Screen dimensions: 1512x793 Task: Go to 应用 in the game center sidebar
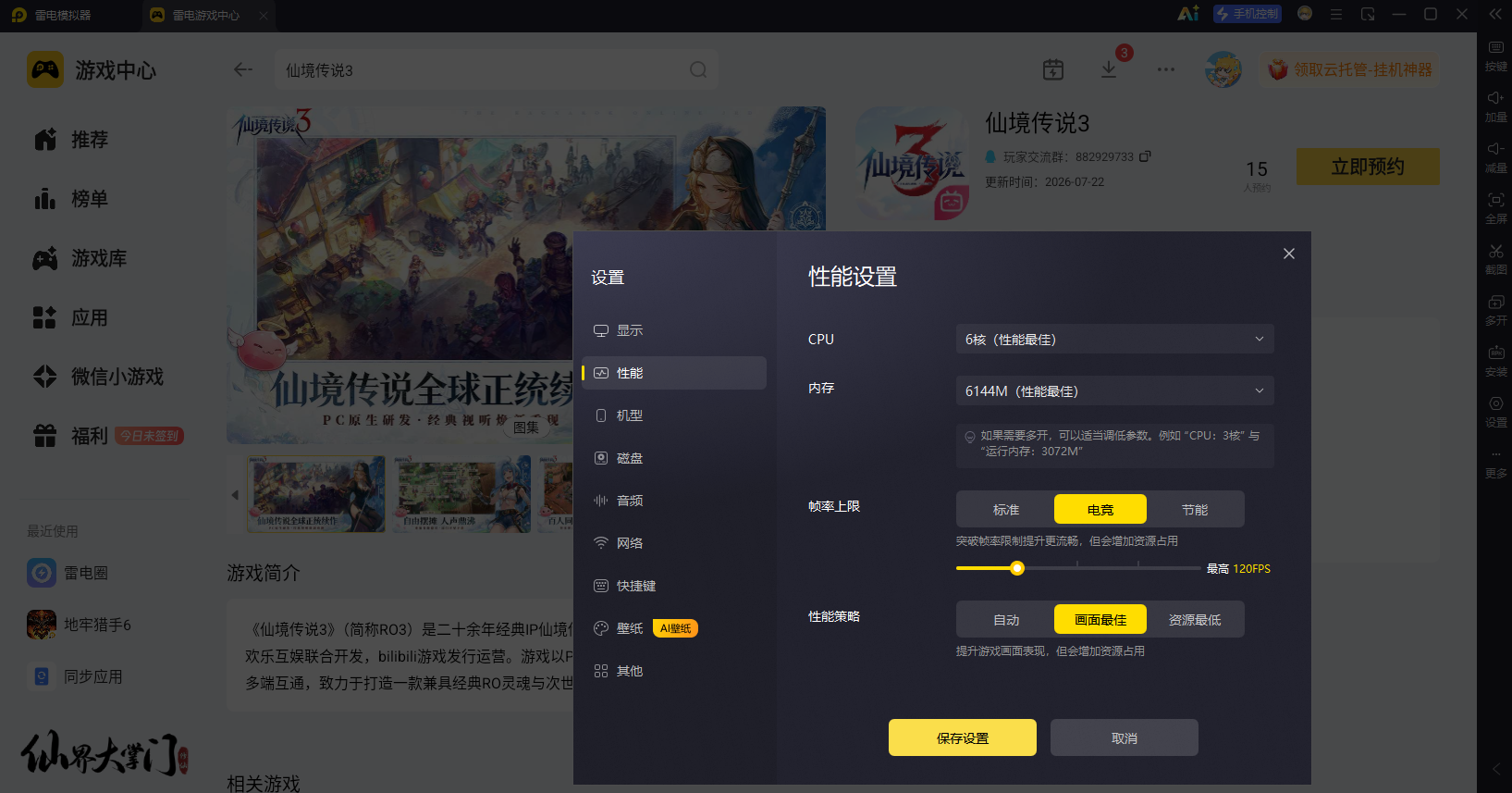tap(72, 317)
